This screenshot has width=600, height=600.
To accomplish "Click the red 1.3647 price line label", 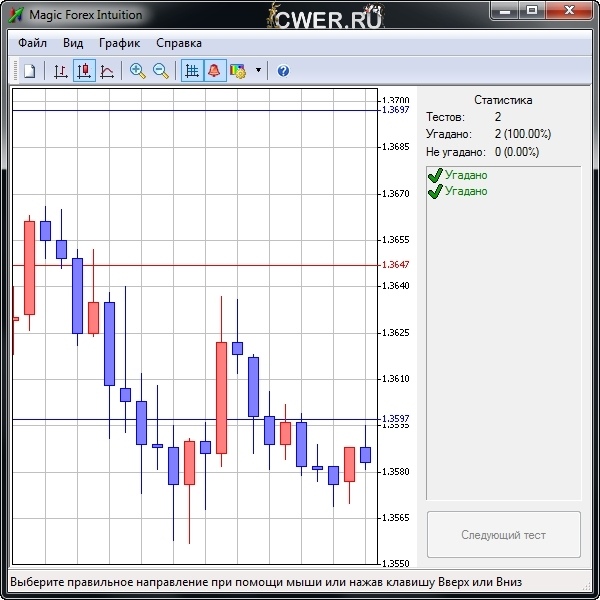I will coord(395,265).
